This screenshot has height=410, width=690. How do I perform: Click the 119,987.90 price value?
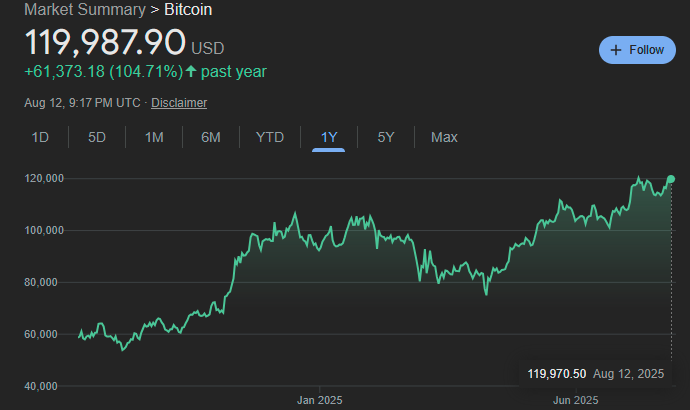click(x=105, y=42)
